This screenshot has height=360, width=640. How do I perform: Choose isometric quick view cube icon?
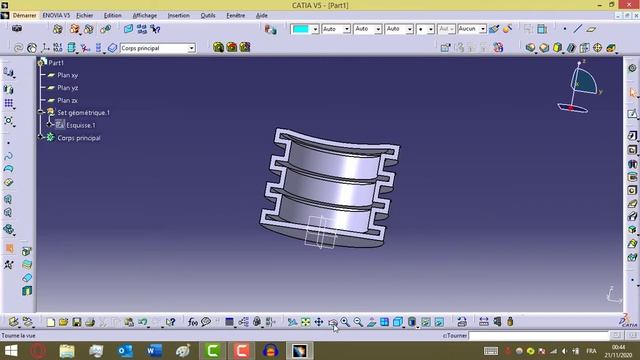(398, 322)
